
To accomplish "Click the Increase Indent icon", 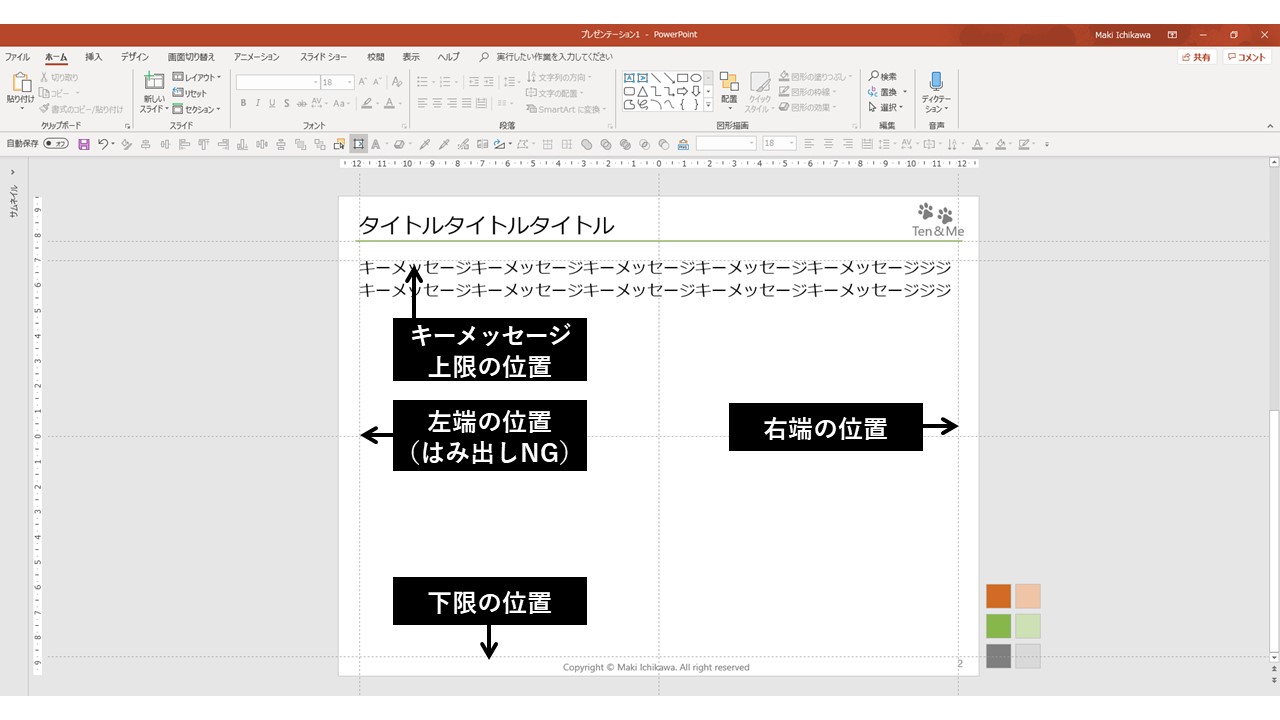I will (x=488, y=82).
